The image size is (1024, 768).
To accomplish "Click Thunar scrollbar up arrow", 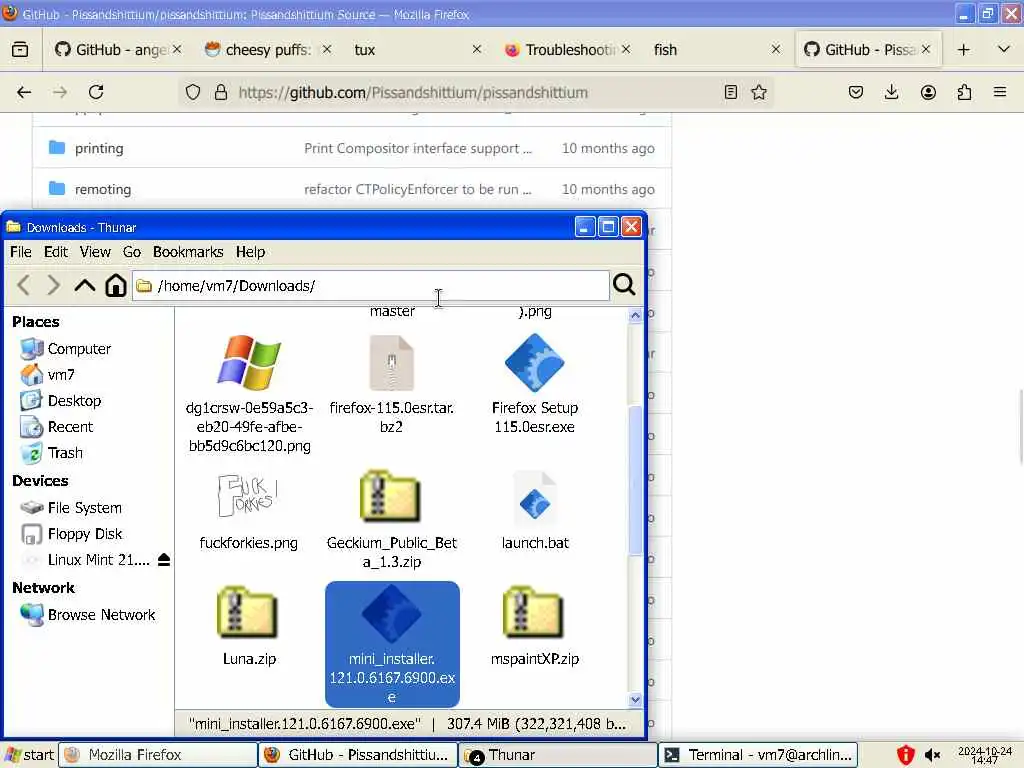I will [635, 315].
